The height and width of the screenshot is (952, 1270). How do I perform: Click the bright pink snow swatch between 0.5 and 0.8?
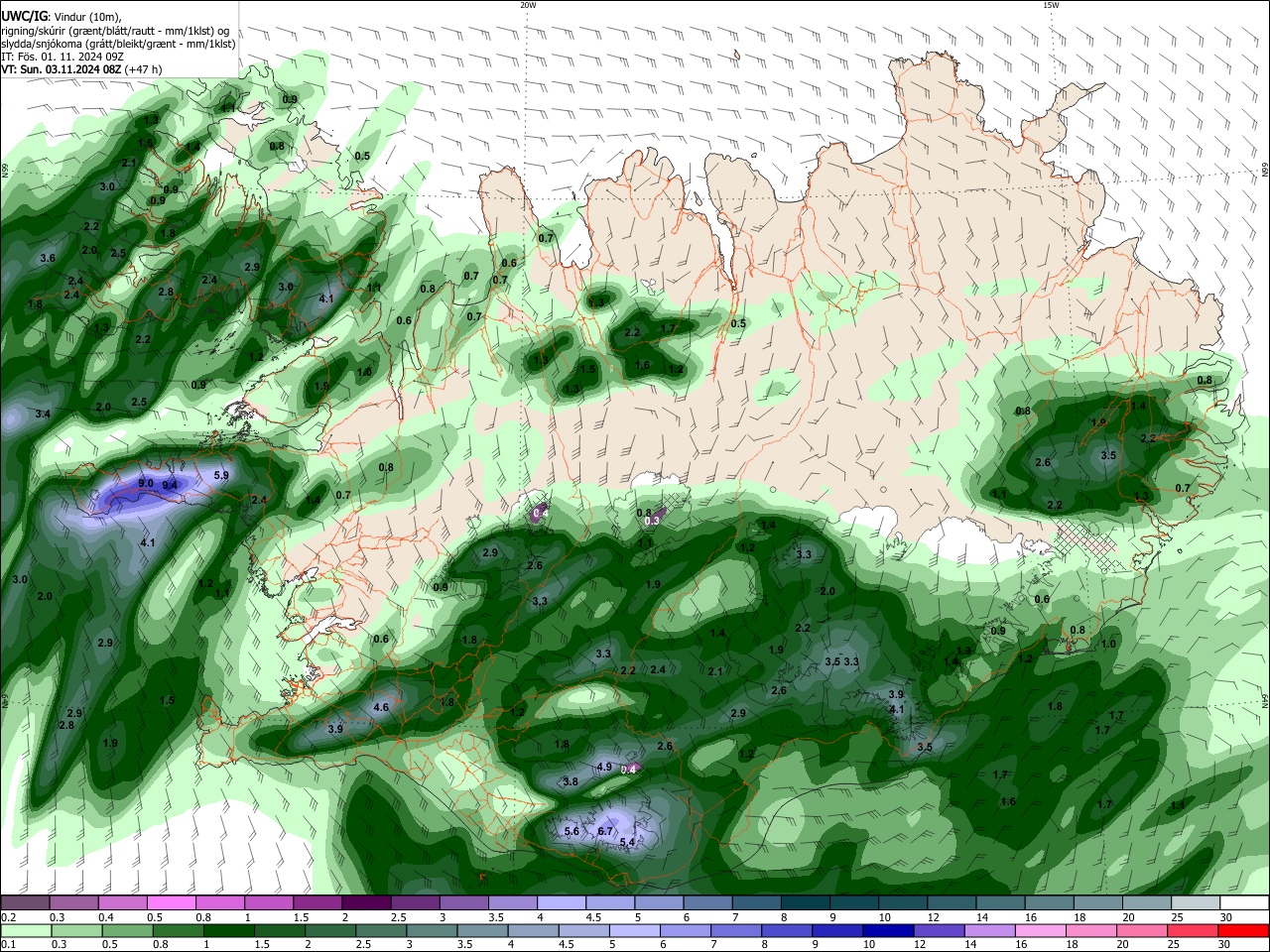pyautogui.click(x=171, y=902)
